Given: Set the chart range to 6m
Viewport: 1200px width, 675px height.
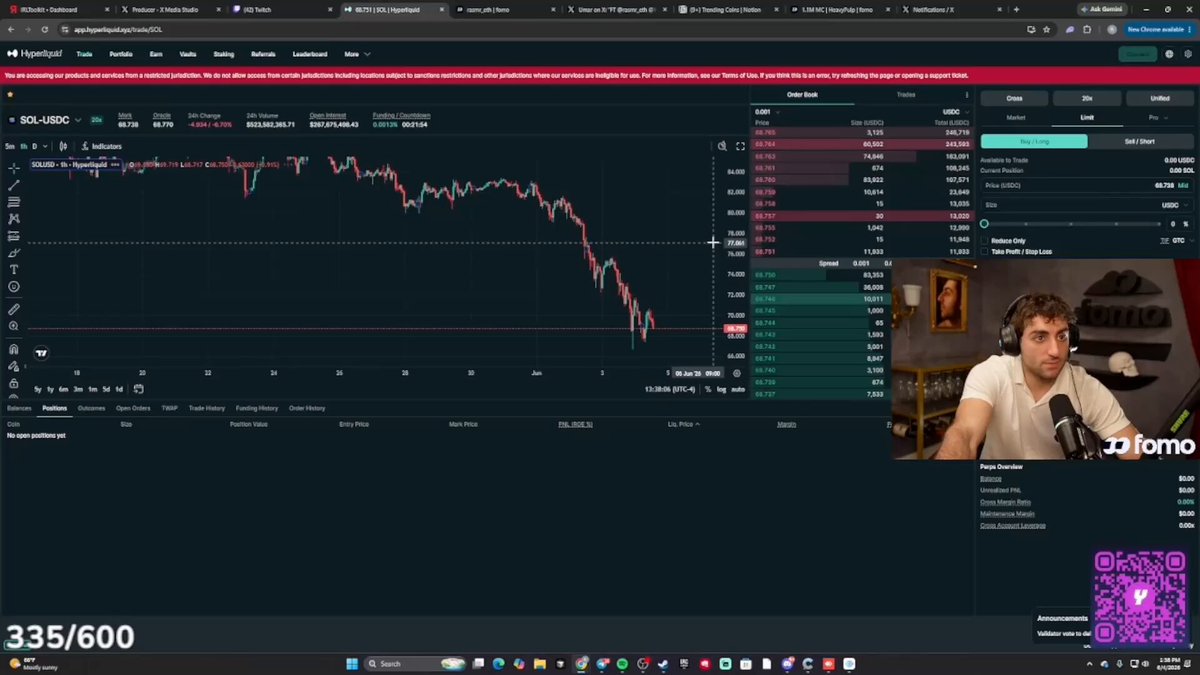Looking at the screenshot, I should click(x=63, y=389).
